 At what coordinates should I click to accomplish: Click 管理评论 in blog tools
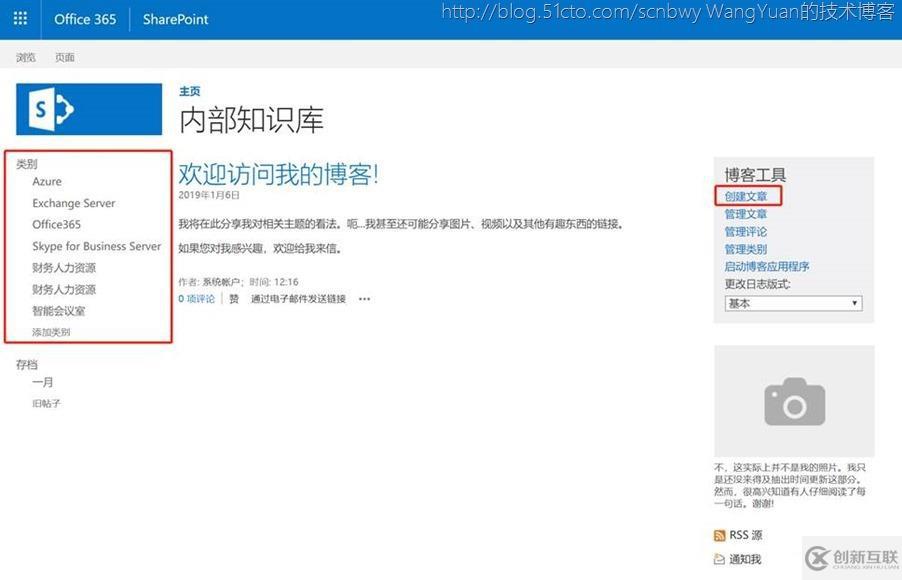tap(746, 232)
